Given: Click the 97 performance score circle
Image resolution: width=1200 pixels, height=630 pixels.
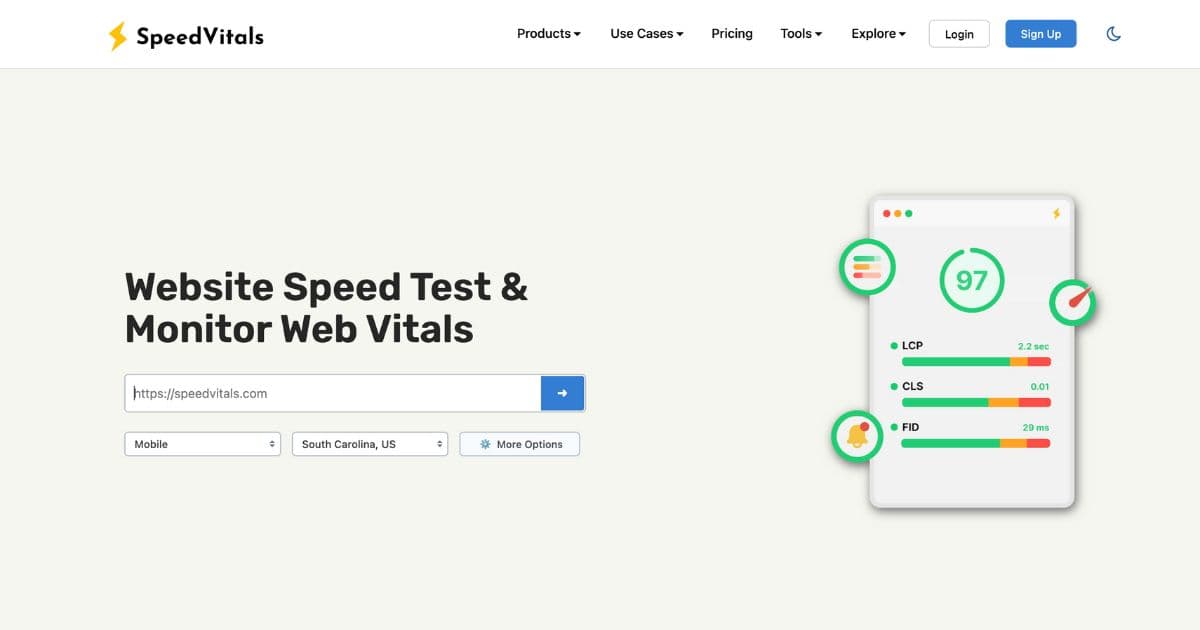Looking at the screenshot, I should (x=971, y=280).
